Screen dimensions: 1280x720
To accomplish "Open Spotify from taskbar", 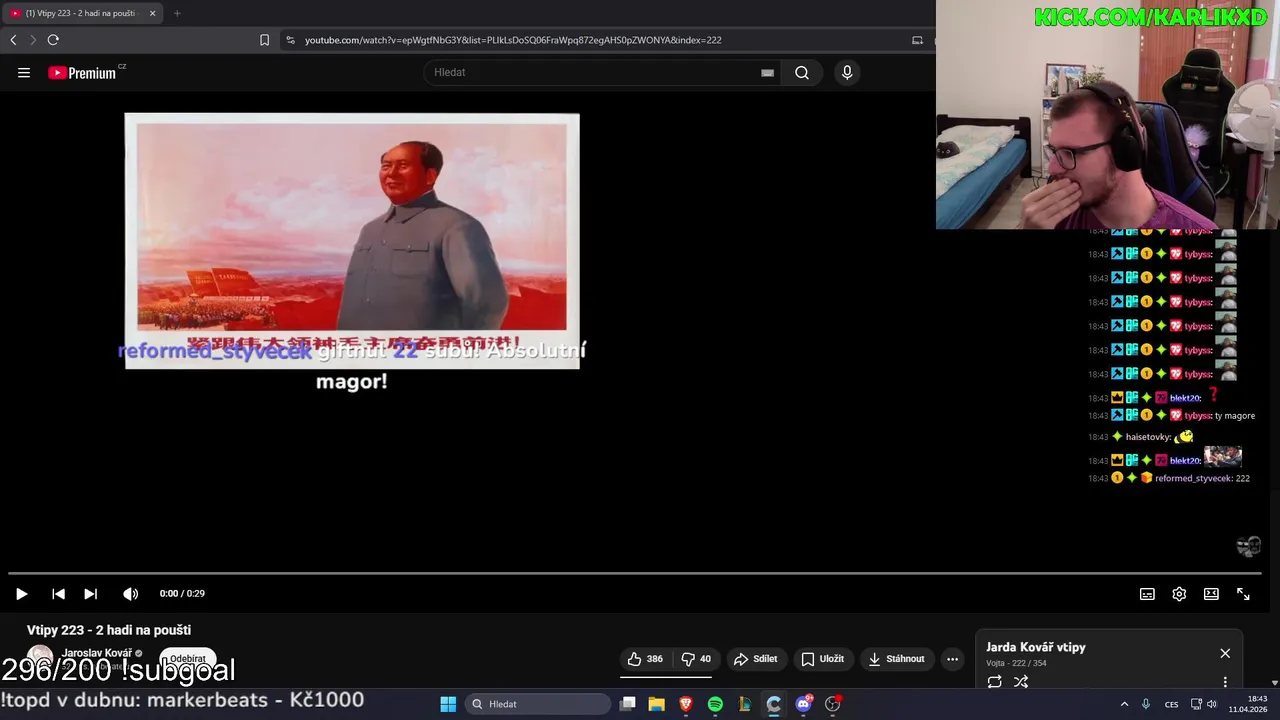I will 715,704.
